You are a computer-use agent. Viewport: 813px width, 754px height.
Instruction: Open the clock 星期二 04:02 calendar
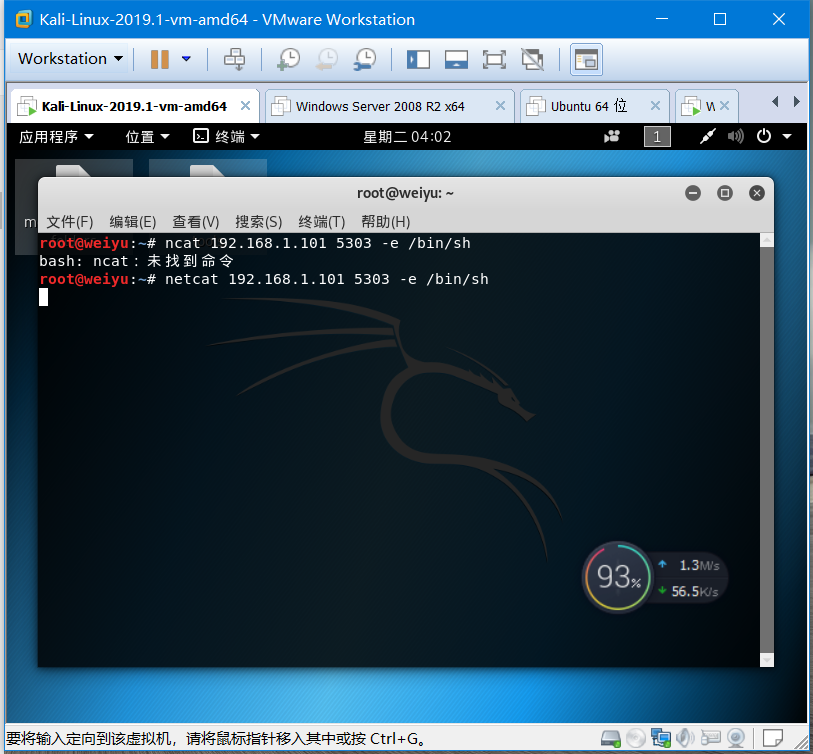point(407,137)
